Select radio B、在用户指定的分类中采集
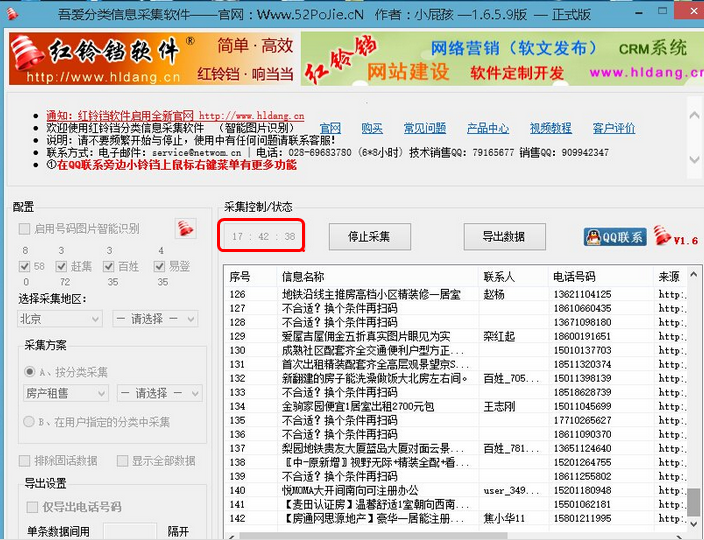The width and height of the screenshot is (704, 540). (29, 421)
